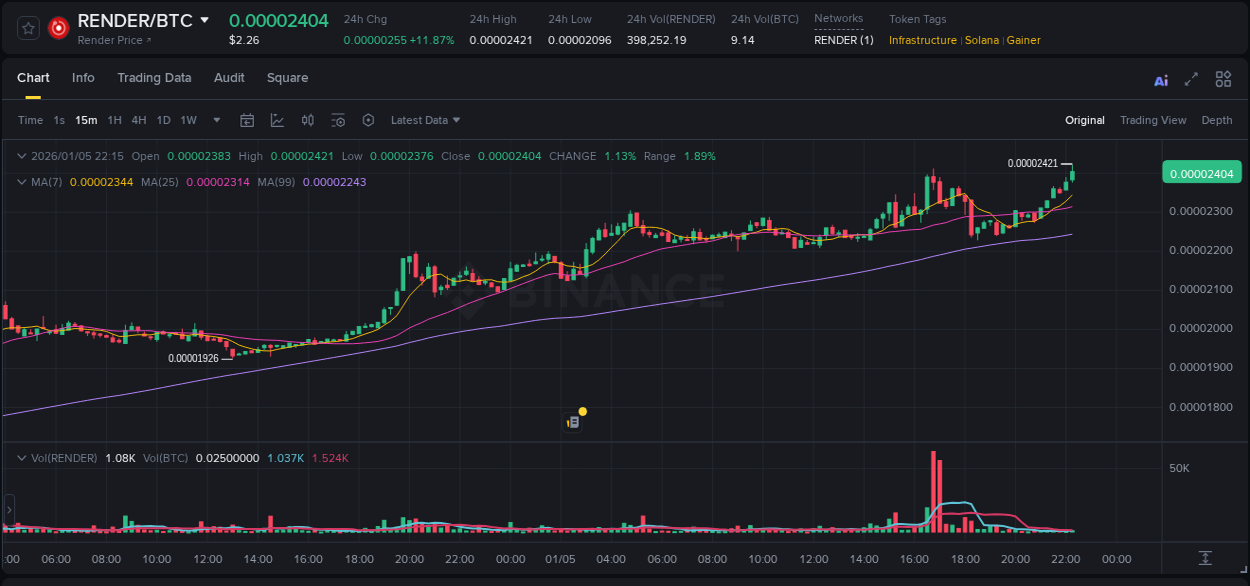Open the Solana token tag link
The image size is (1250, 586).
pos(981,39)
